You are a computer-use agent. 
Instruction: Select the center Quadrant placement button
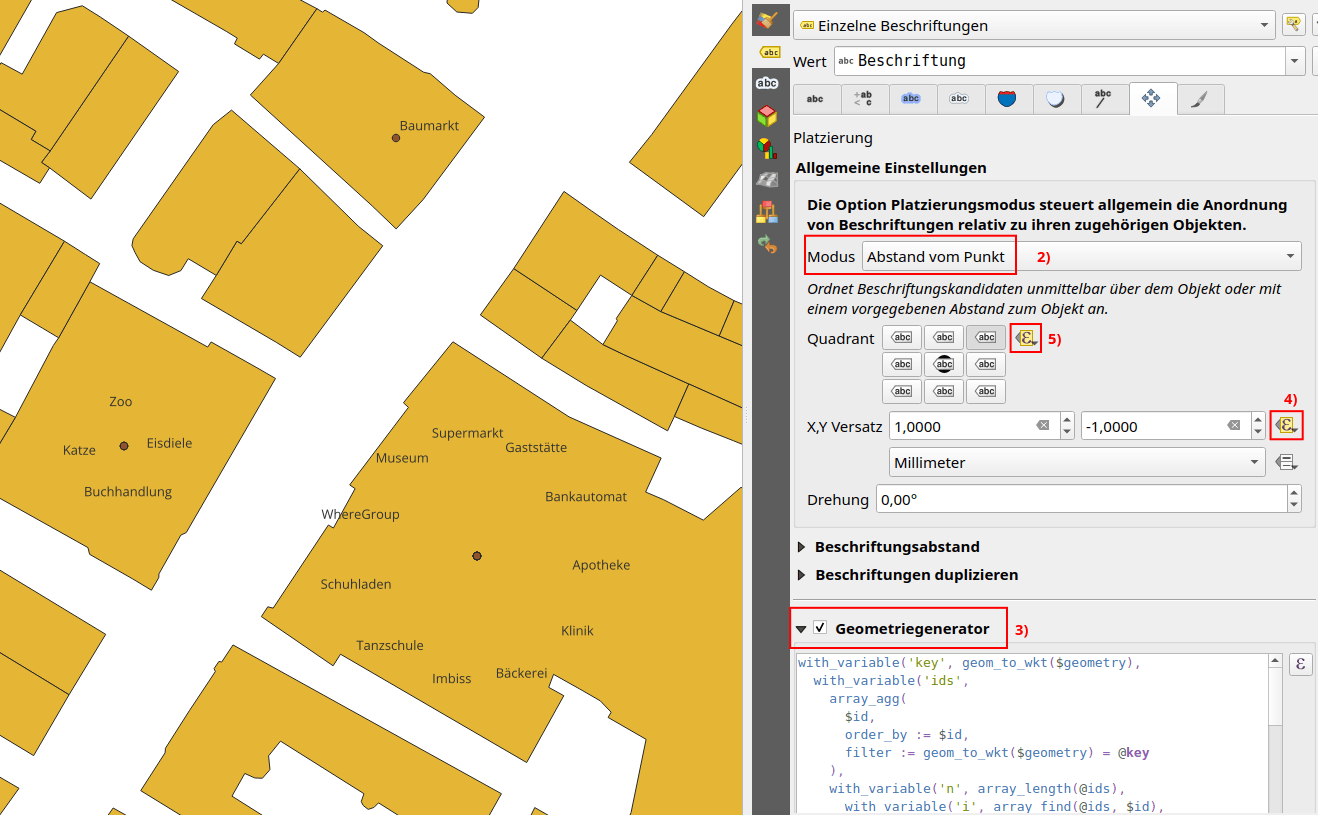click(x=943, y=365)
